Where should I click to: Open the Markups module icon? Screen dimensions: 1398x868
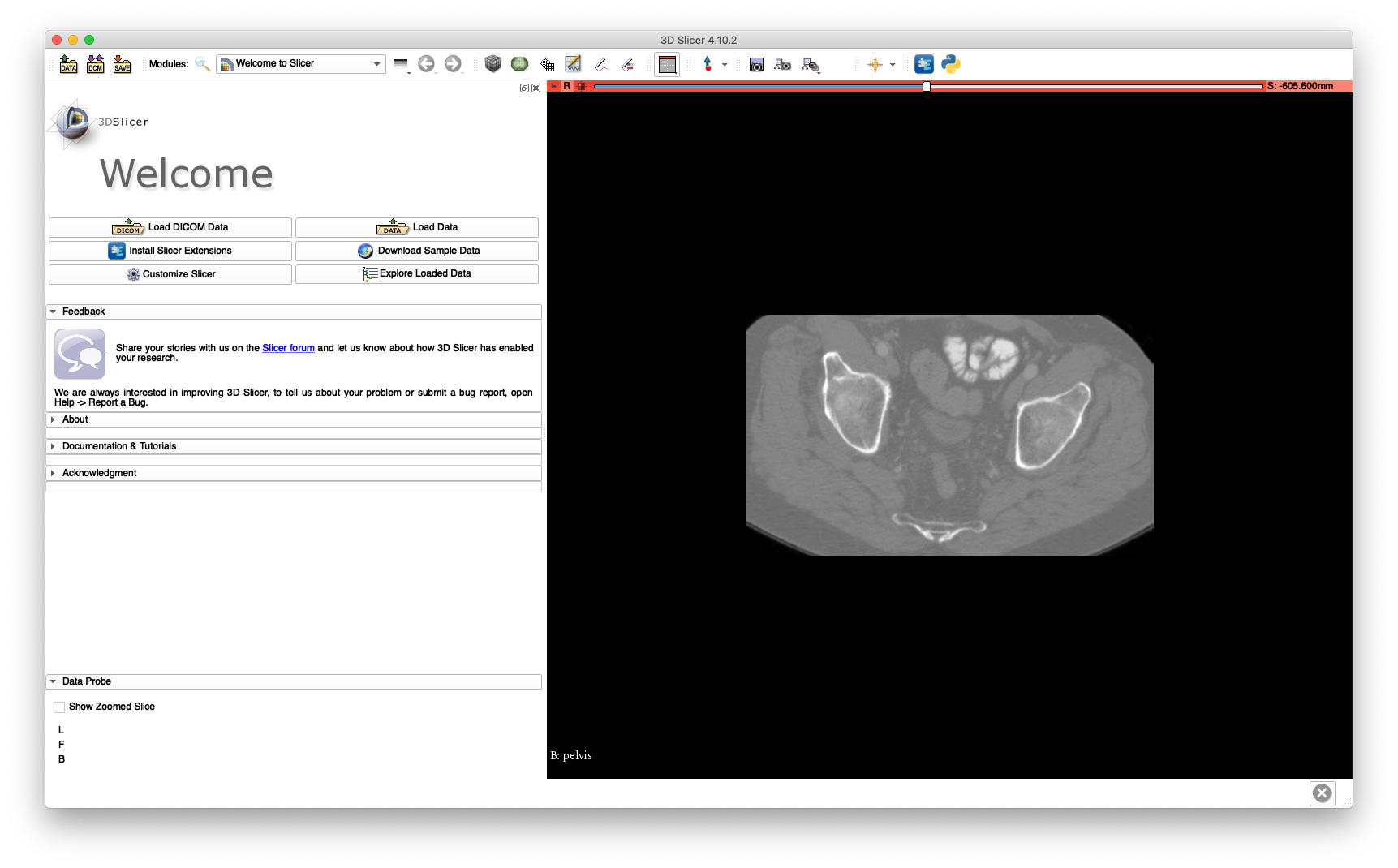600,65
